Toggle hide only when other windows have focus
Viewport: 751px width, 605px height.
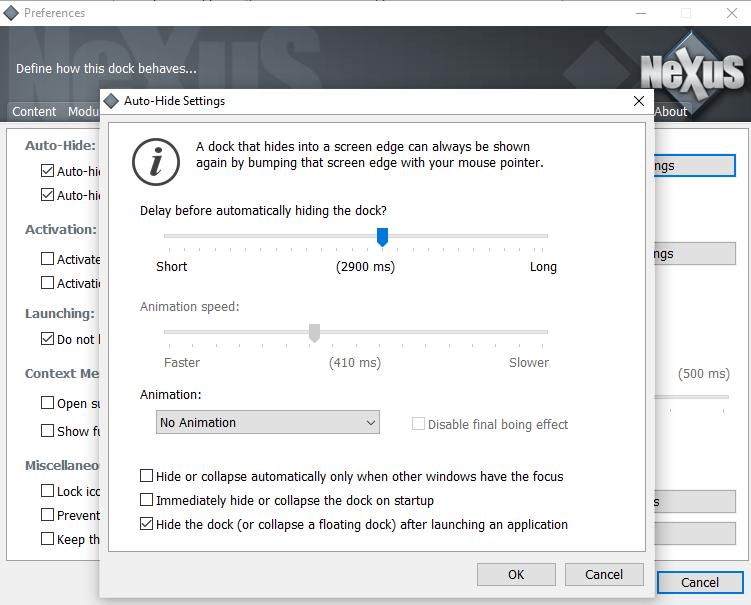click(x=148, y=476)
